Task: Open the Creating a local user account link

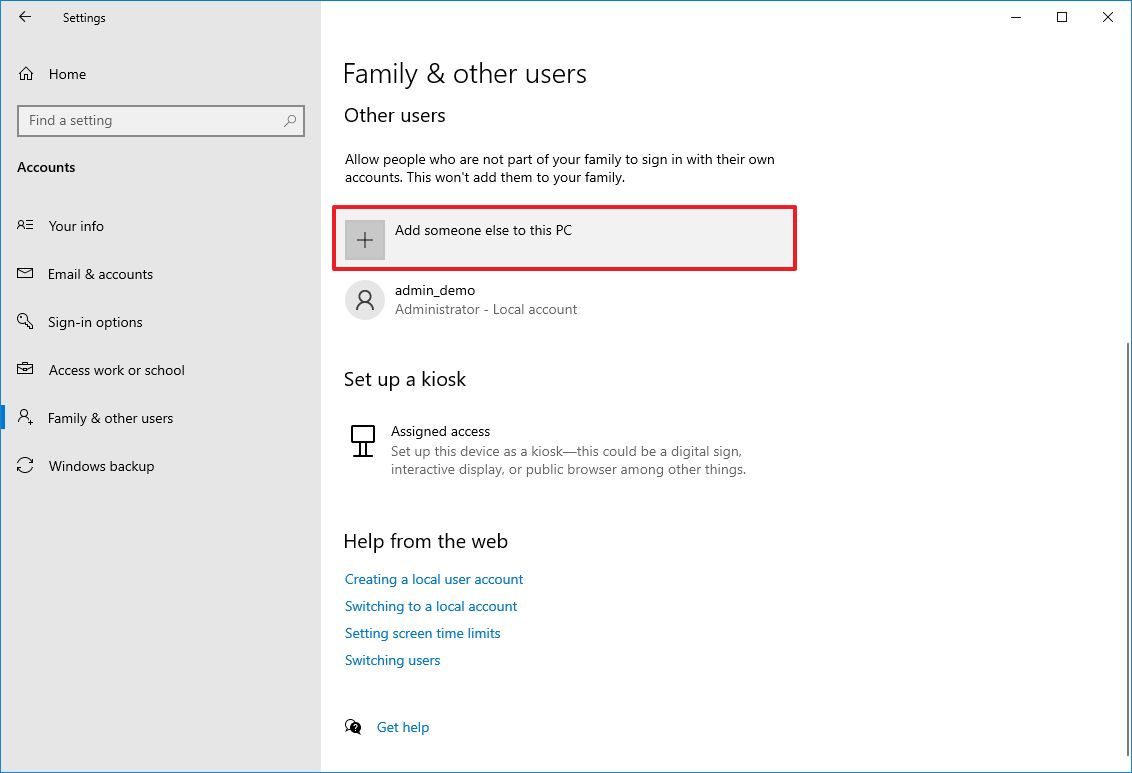Action: click(434, 579)
